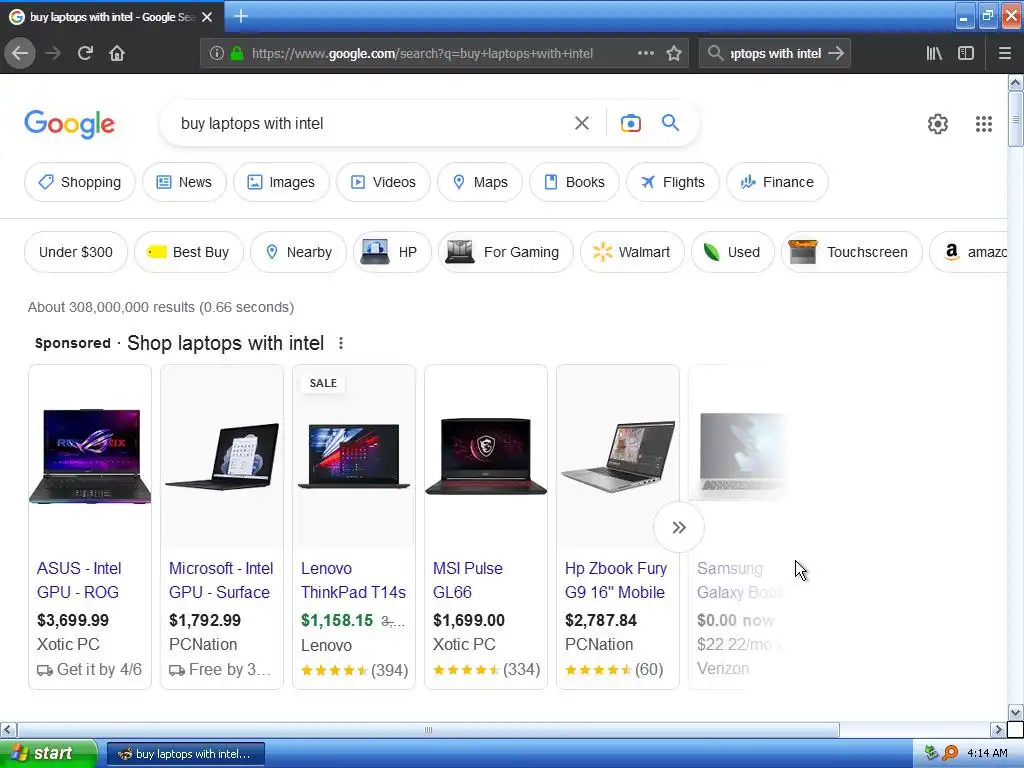Reload the current page
This screenshot has height=768, width=1024.
(85, 53)
